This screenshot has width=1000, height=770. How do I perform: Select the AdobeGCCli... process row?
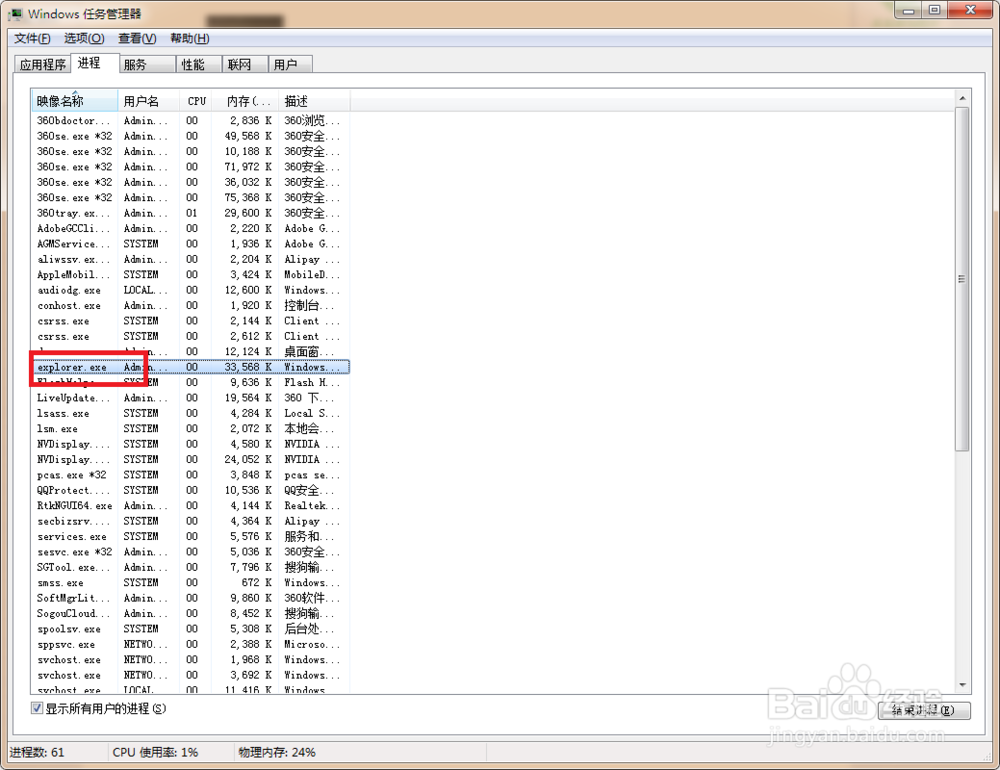[x=190, y=228]
